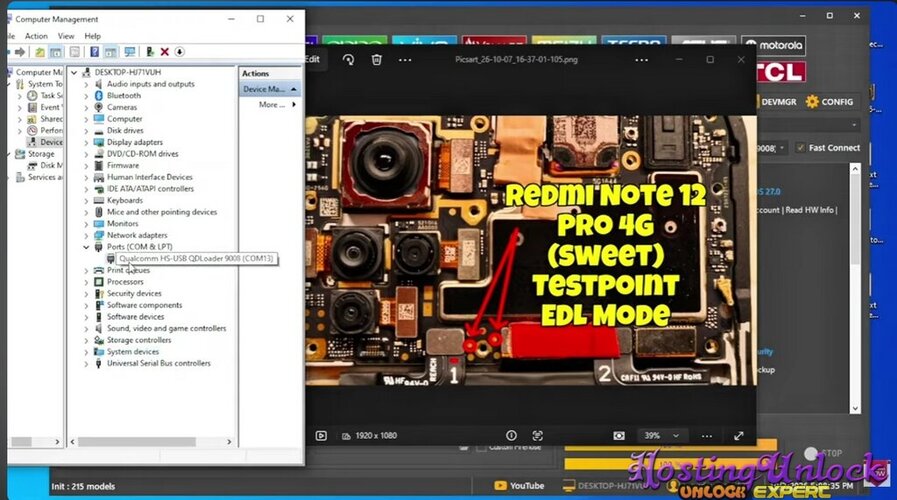This screenshot has width=897, height=500.
Task: Click the fit-to-window icon beside zoom percentage
Action: click(x=619, y=436)
